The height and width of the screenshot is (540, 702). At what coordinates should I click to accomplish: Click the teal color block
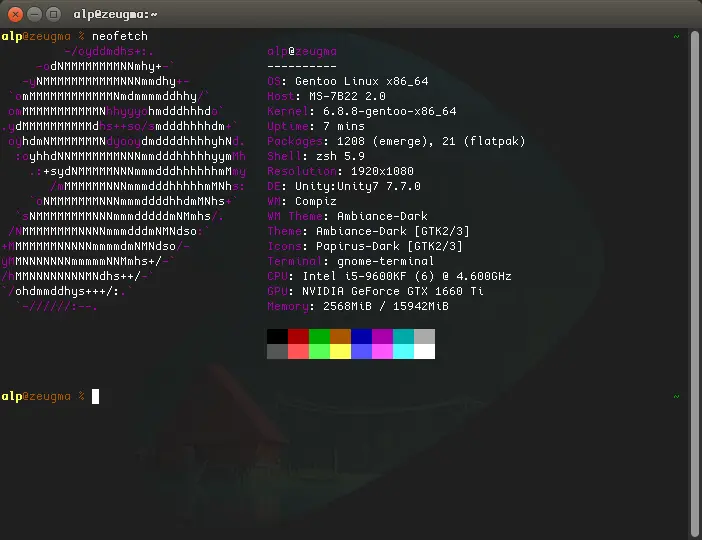404,336
